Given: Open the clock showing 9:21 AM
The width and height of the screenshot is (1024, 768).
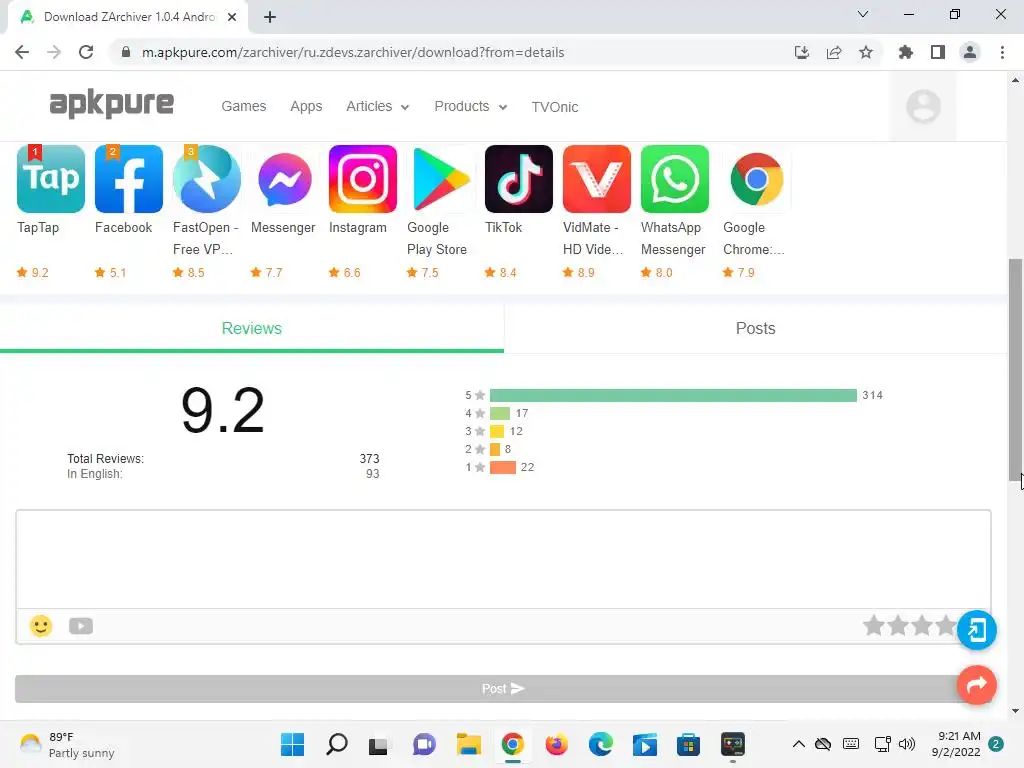Looking at the screenshot, I should click(956, 744).
